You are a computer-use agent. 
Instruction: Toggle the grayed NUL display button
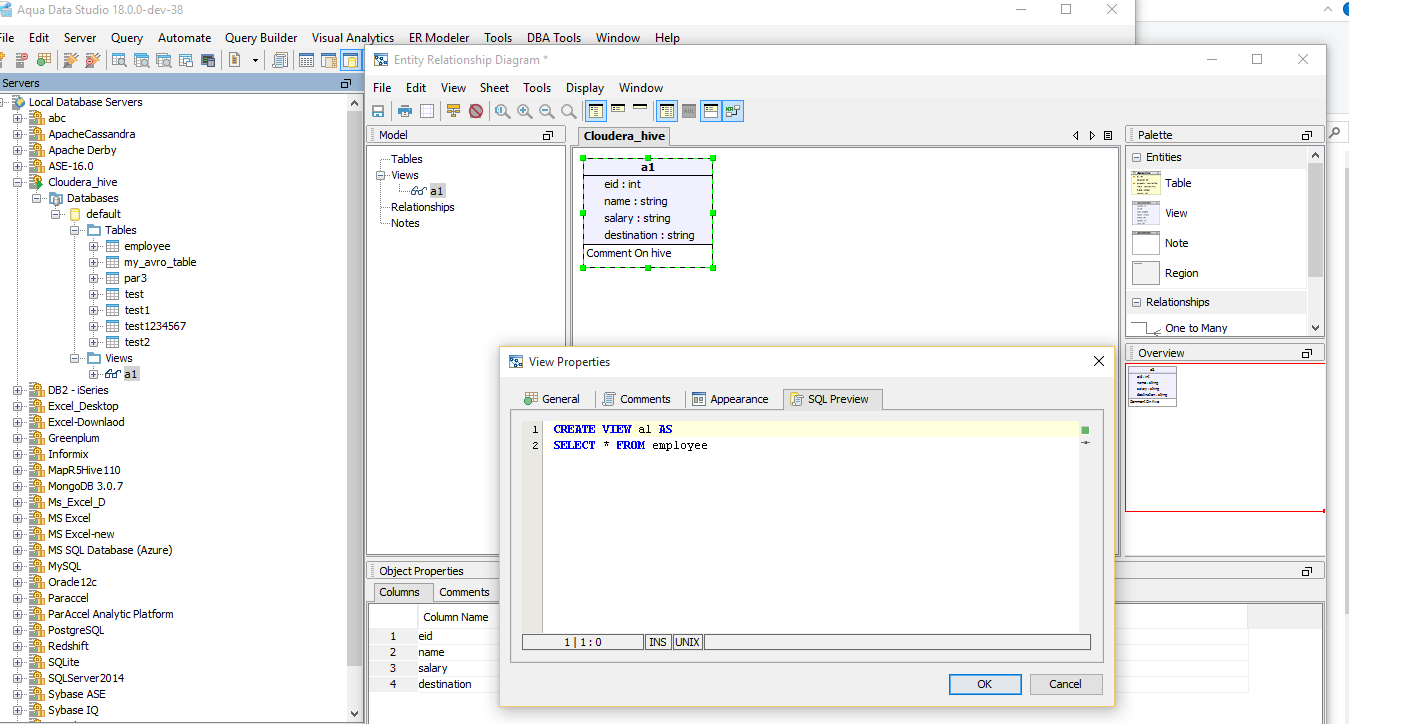[x=689, y=111]
